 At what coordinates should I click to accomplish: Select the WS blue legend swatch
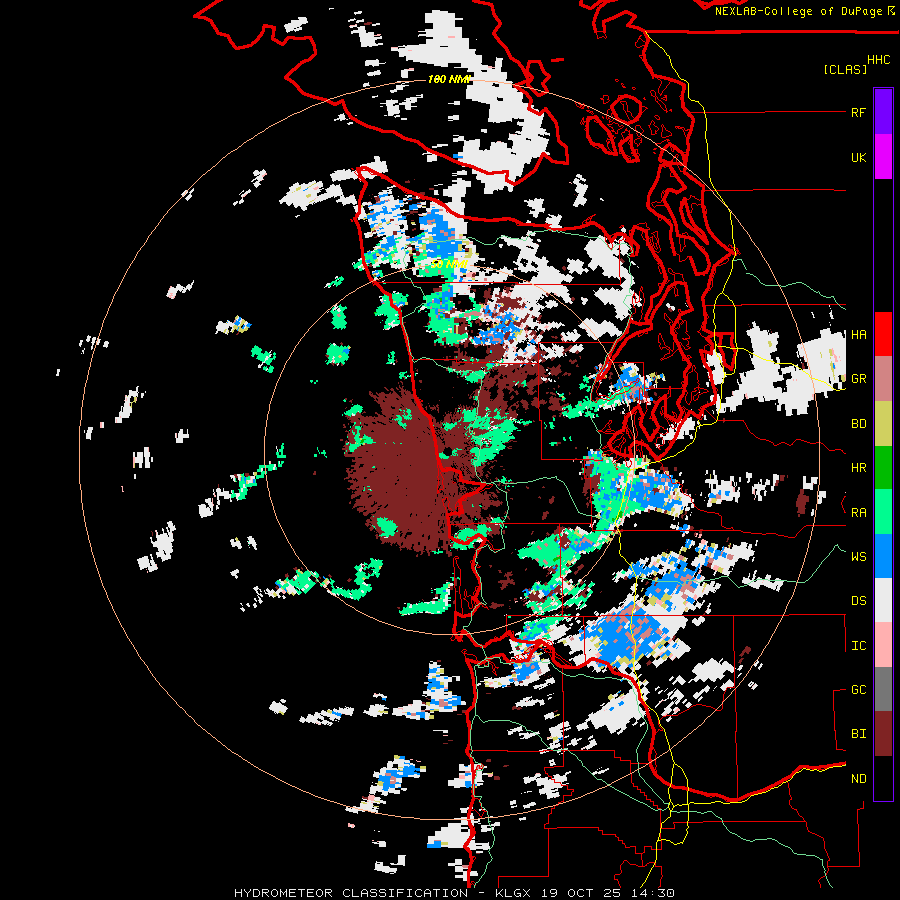[x=883, y=556]
